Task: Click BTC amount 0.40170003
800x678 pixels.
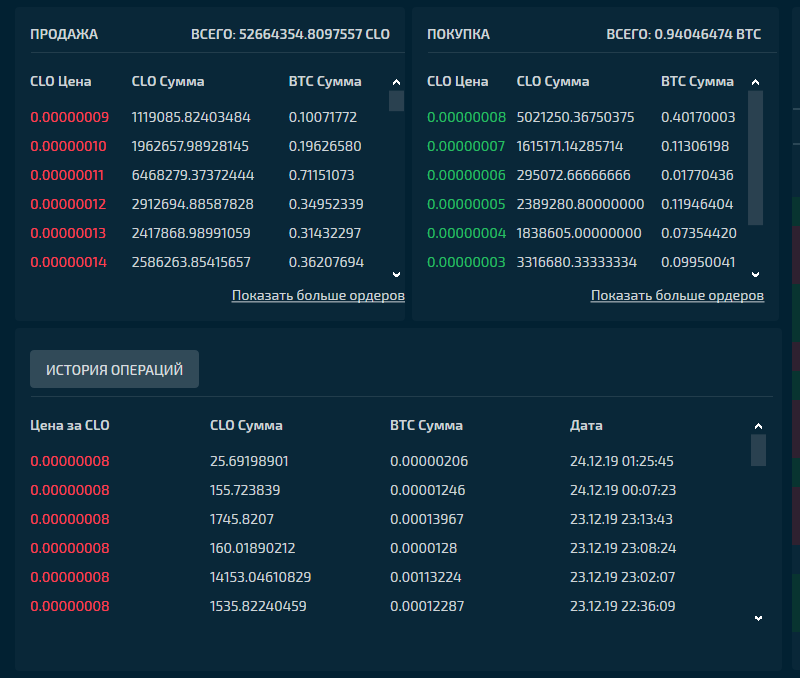Action: (x=698, y=117)
